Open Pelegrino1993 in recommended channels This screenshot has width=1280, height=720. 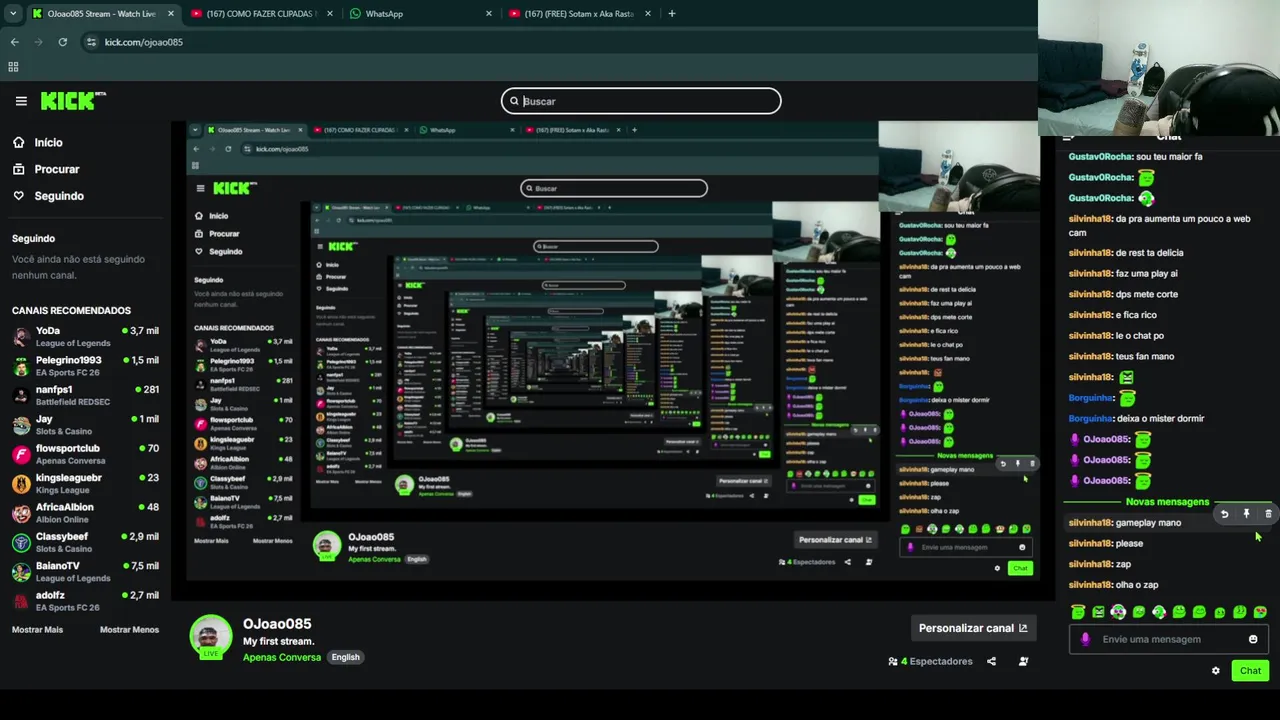coord(85,366)
